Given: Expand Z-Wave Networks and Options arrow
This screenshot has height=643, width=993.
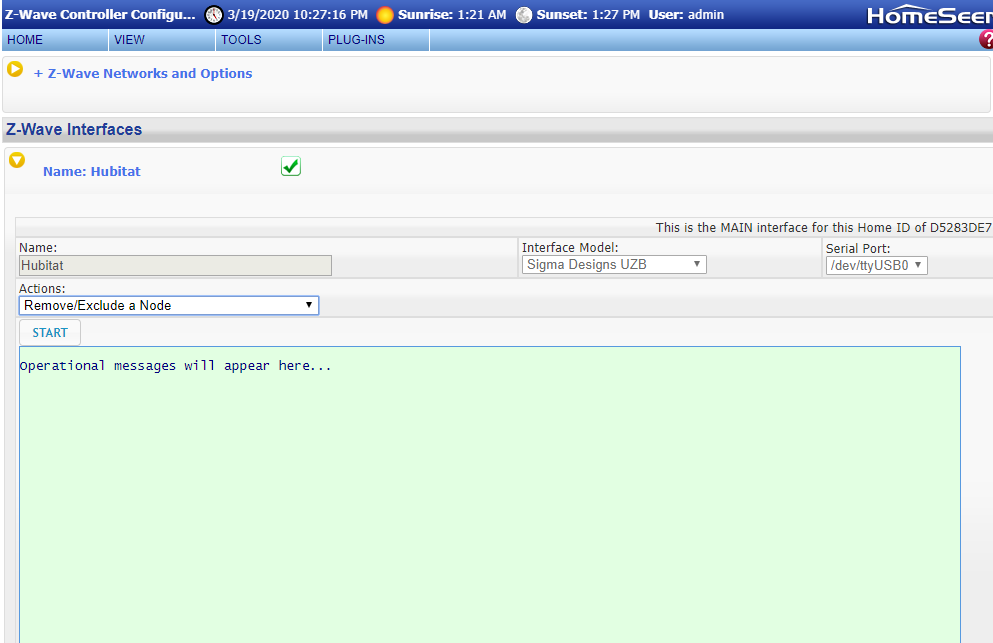Looking at the screenshot, I should click(15, 69).
